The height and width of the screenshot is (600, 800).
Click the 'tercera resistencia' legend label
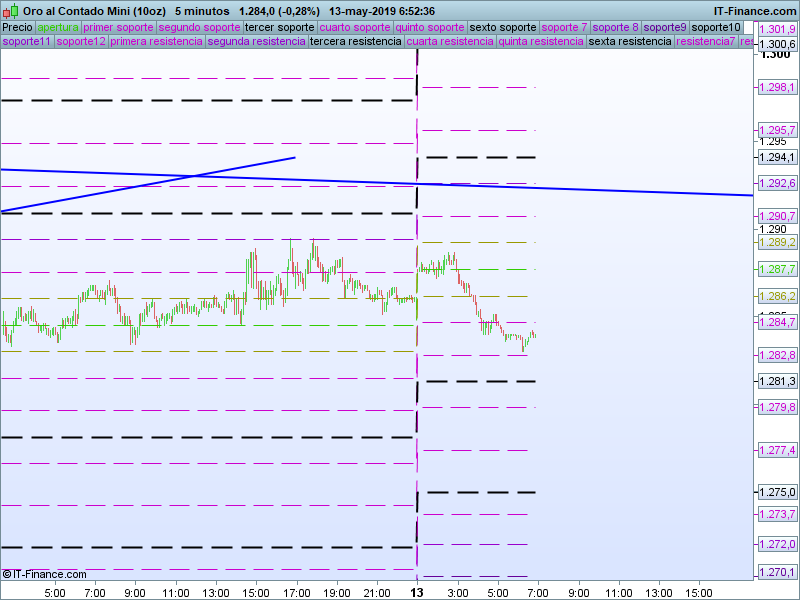point(356,42)
